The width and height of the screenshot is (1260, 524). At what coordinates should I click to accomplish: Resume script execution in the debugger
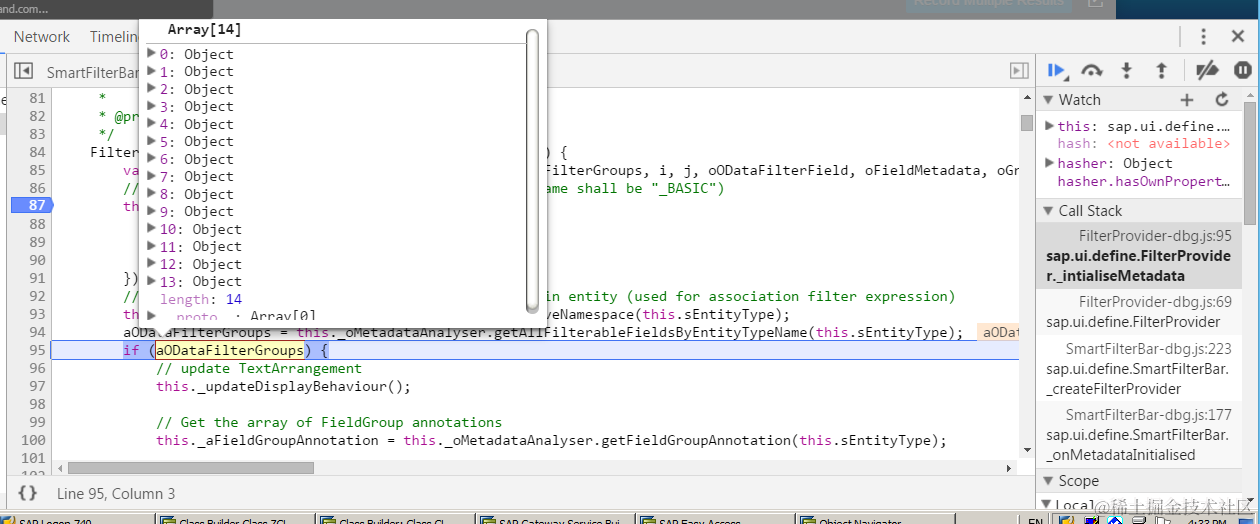point(1056,70)
